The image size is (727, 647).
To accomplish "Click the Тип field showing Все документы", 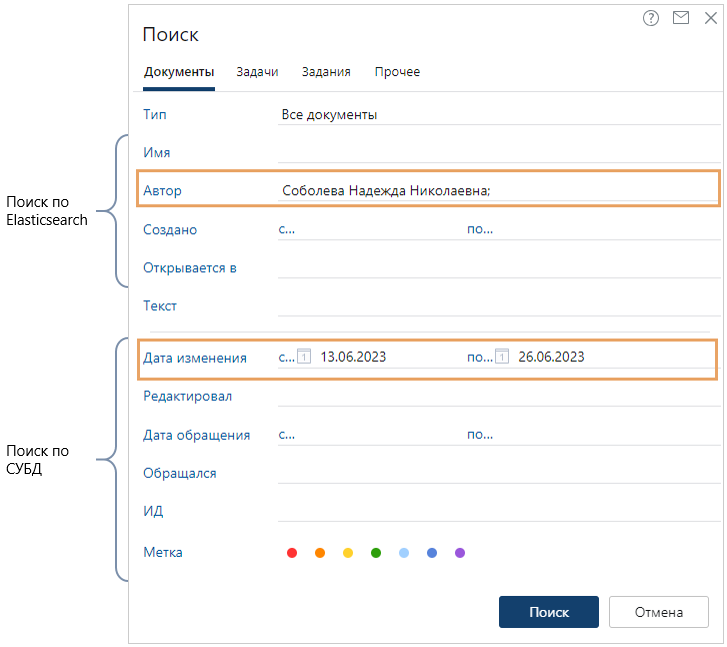I will [495, 115].
